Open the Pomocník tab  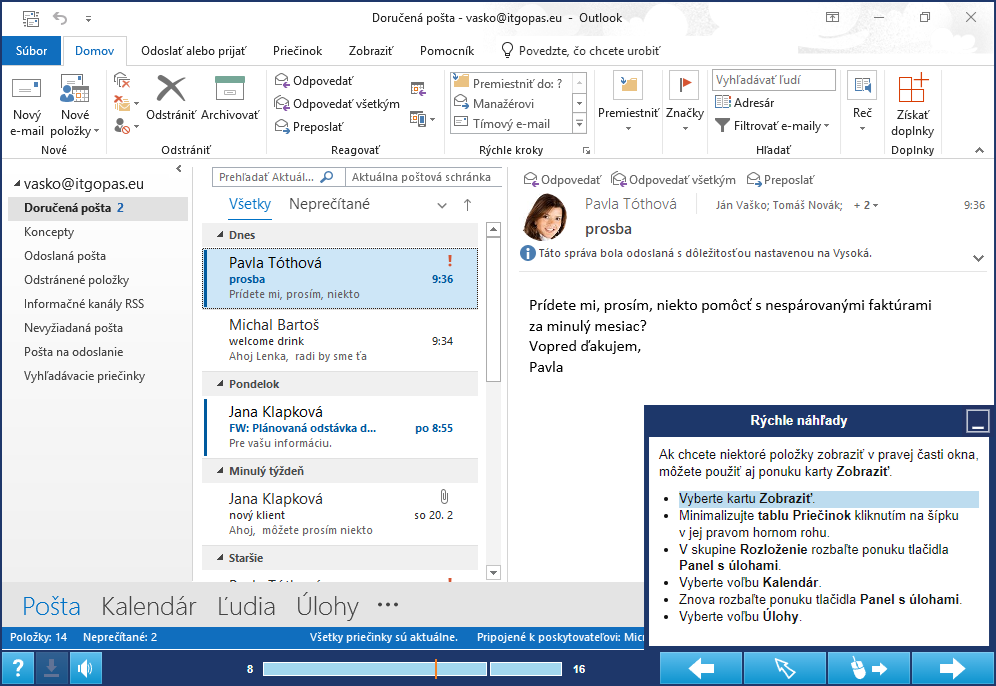tap(447, 51)
